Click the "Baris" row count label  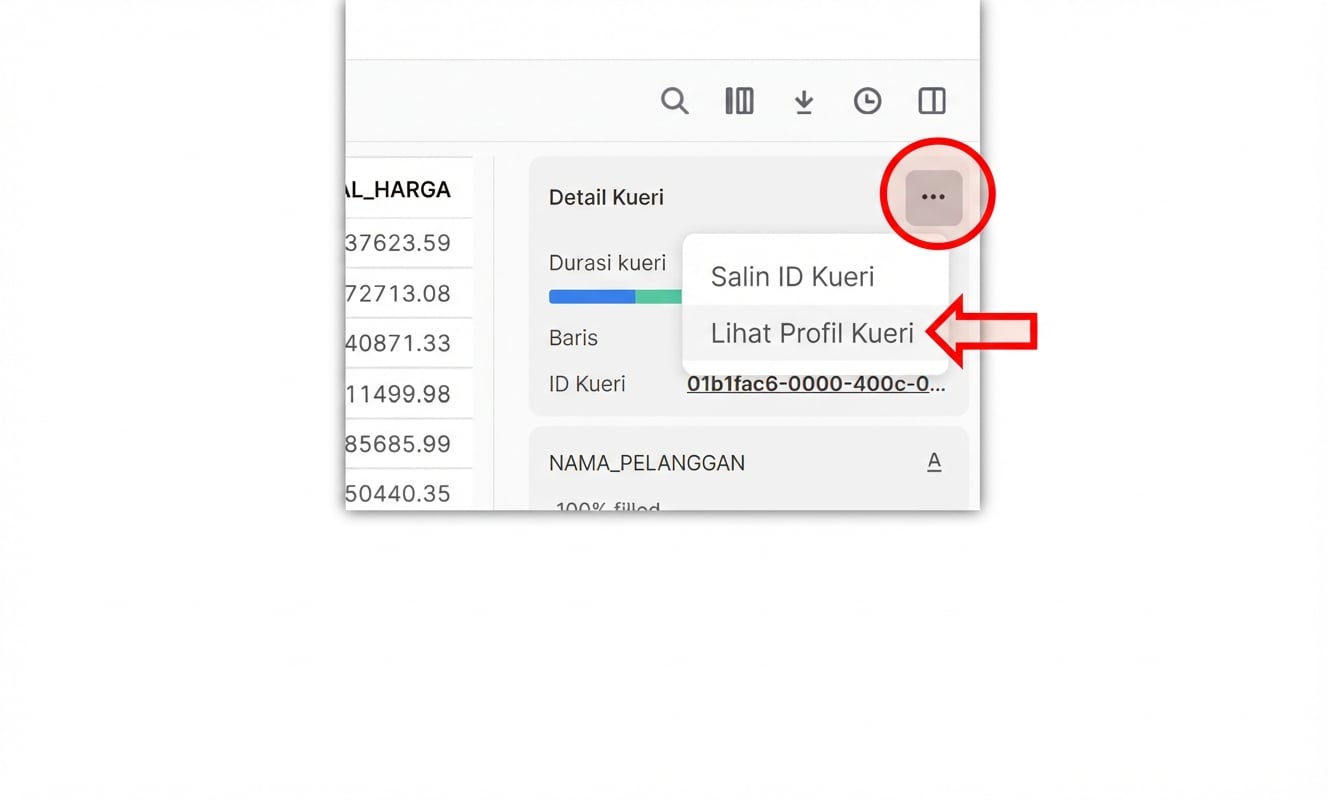tap(573, 338)
